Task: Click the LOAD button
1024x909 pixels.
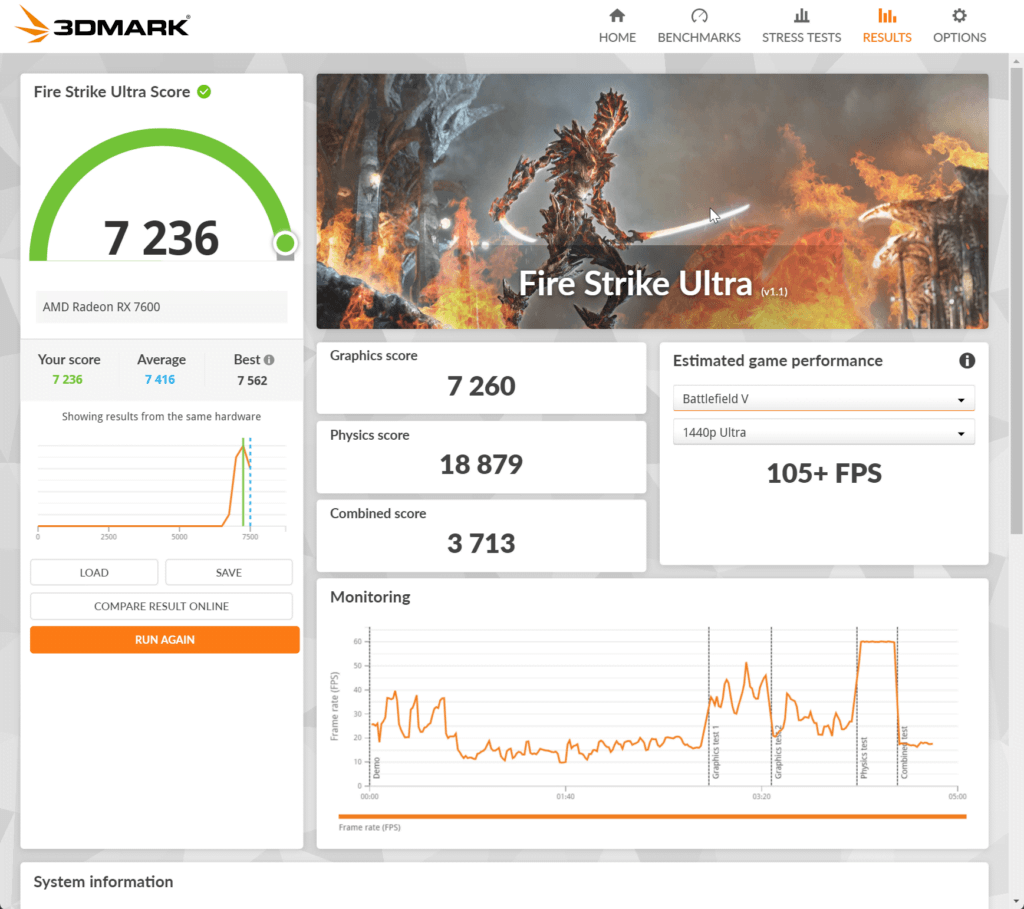Action: 94,573
